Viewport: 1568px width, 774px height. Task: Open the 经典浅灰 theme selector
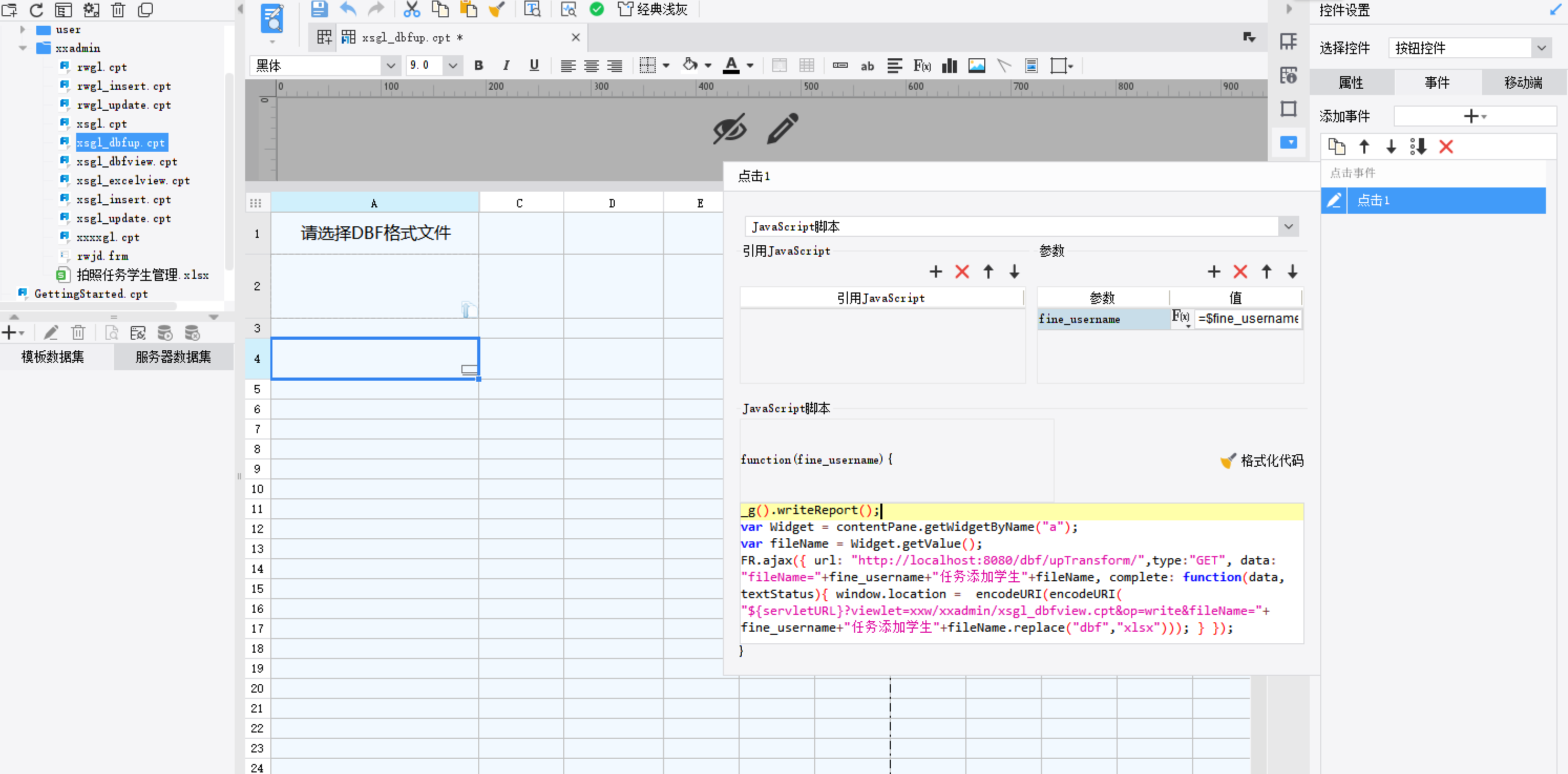point(652,9)
